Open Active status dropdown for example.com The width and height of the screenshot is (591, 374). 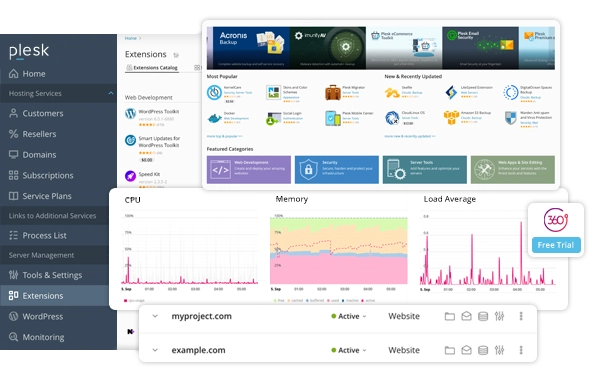coord(349,351)
